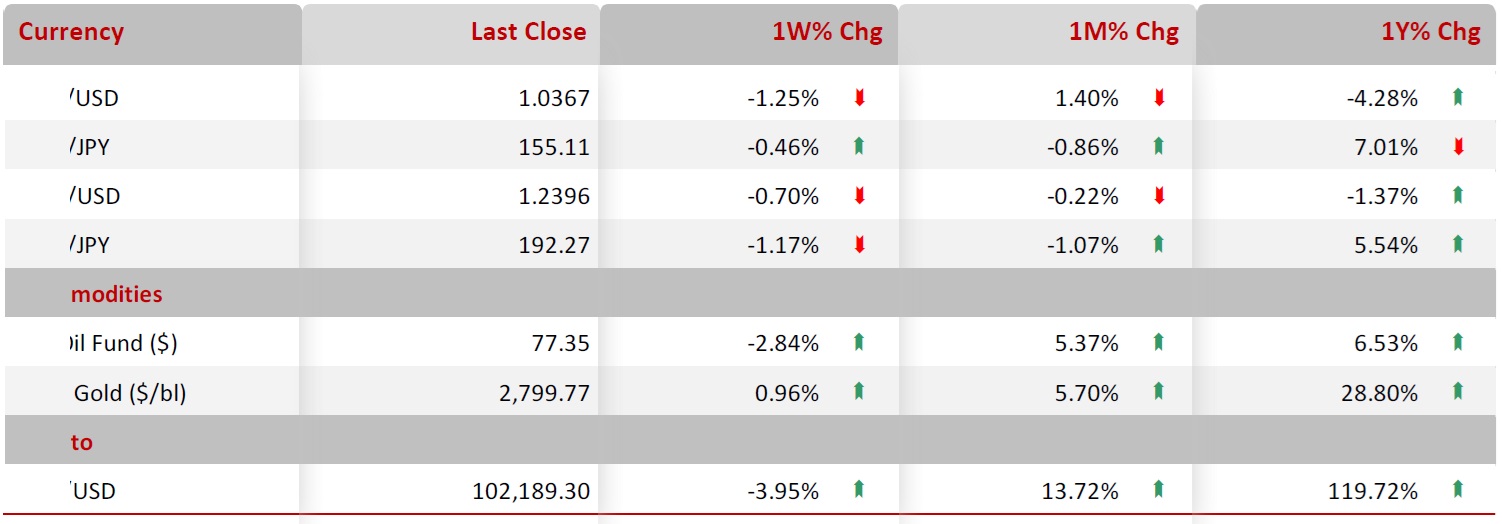Image resolution: width=1502 pixels, height=524 pixels.
Task: Click the green arrow beside -2.84%
Action: pyautogui.click(x=859, y=343)
